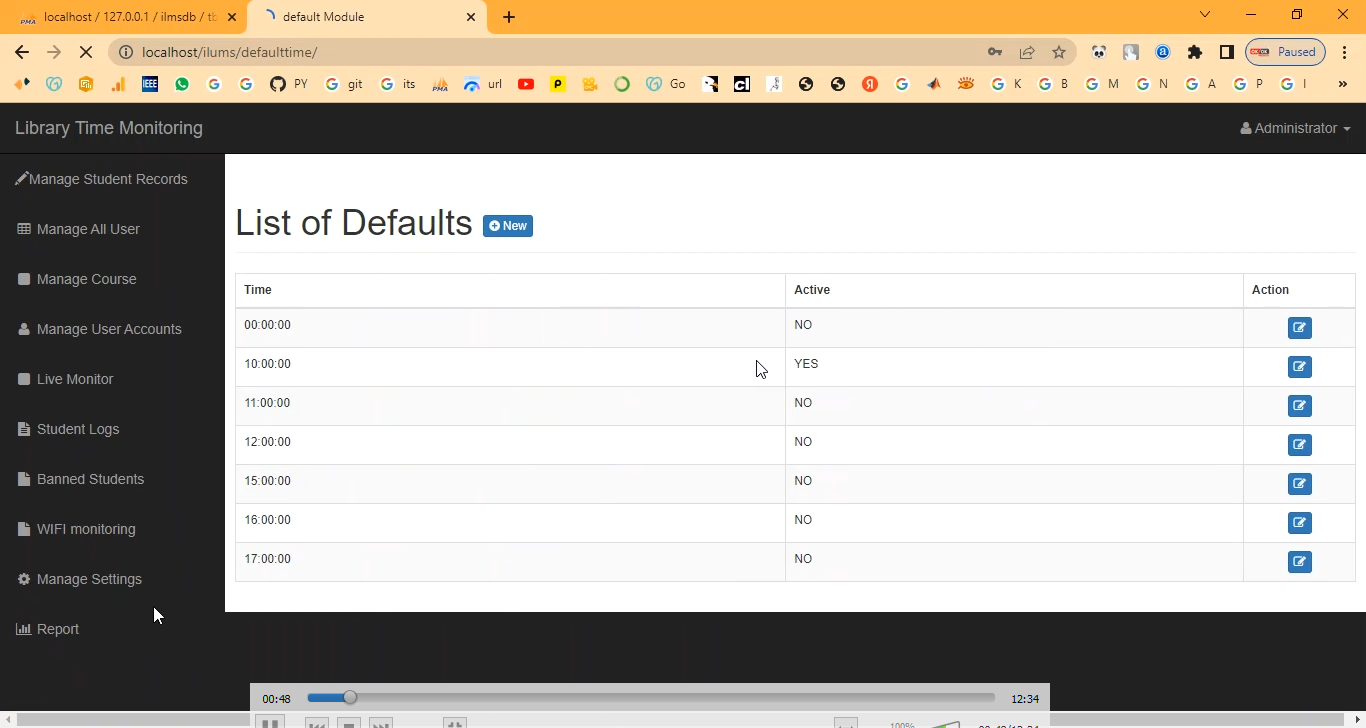This screenshot has width=1366, height=728.
Task: Expand the Administrator user dropdown
Action: (1295, 128)
